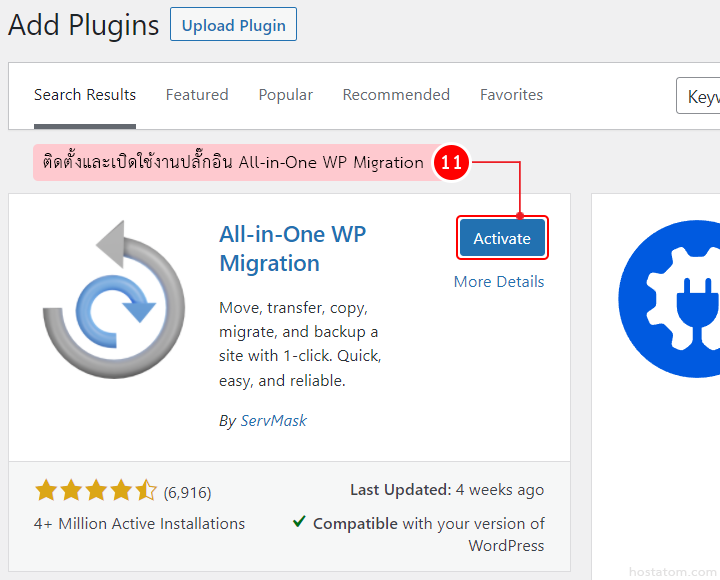Click the 4+ Million Active Installations text
This screenshot has height=580, width=720.
pyautogui.click(x=139, y=524)
